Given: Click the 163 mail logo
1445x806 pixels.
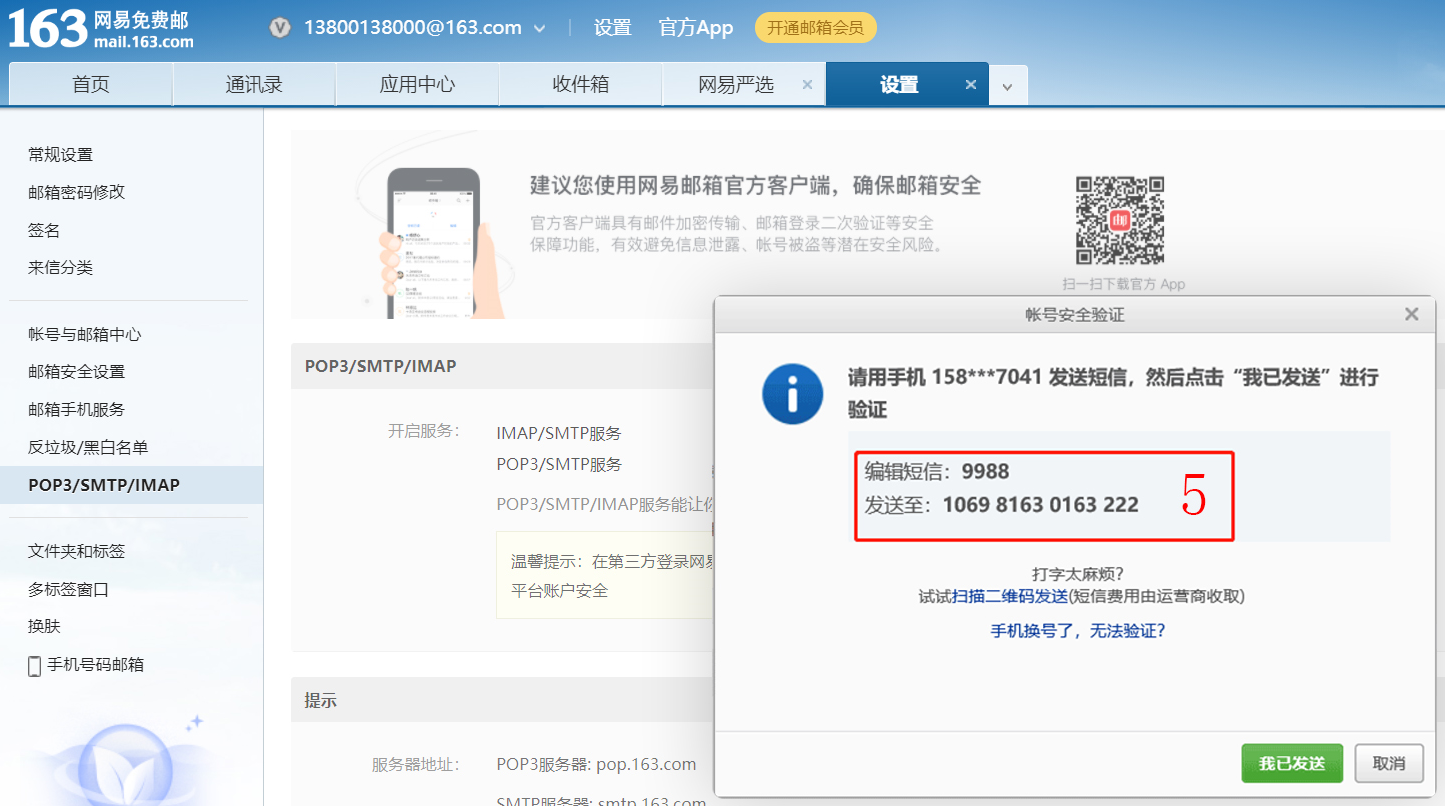Looking at the screenshot, I should click(x=101, y=29).
